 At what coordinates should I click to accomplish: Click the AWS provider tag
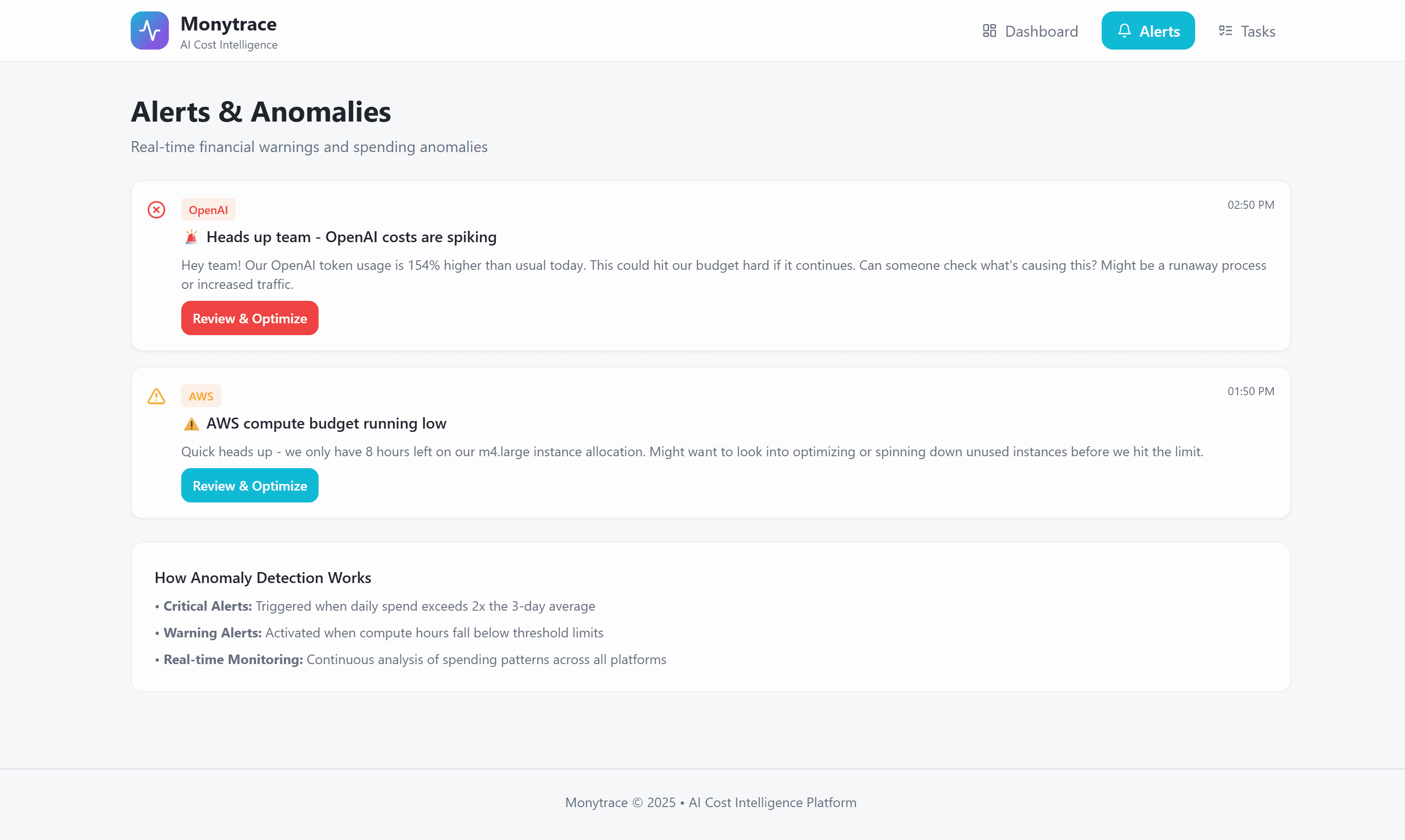click(x=201, y=396)
